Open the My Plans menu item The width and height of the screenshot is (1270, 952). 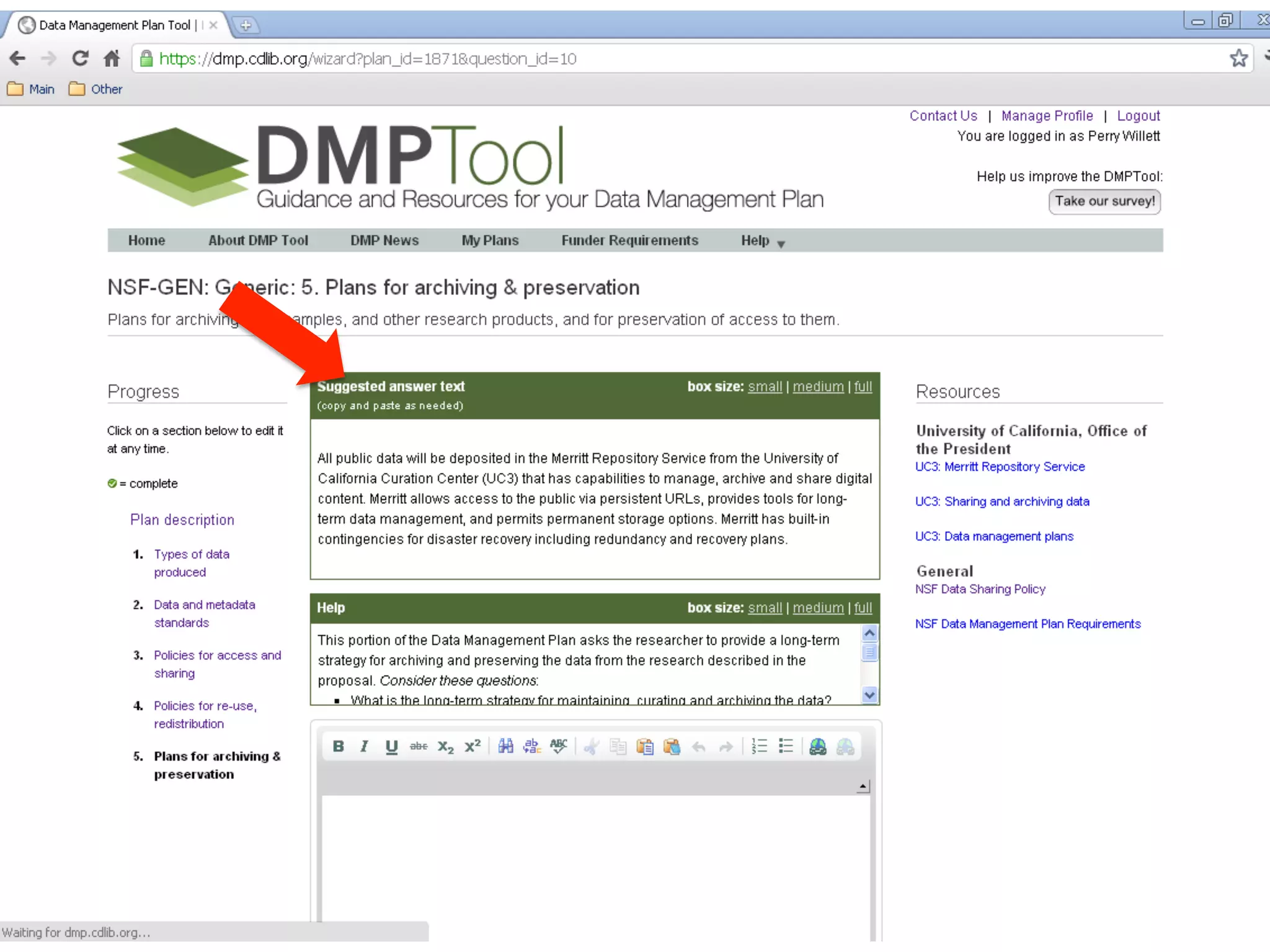point(490,240)
